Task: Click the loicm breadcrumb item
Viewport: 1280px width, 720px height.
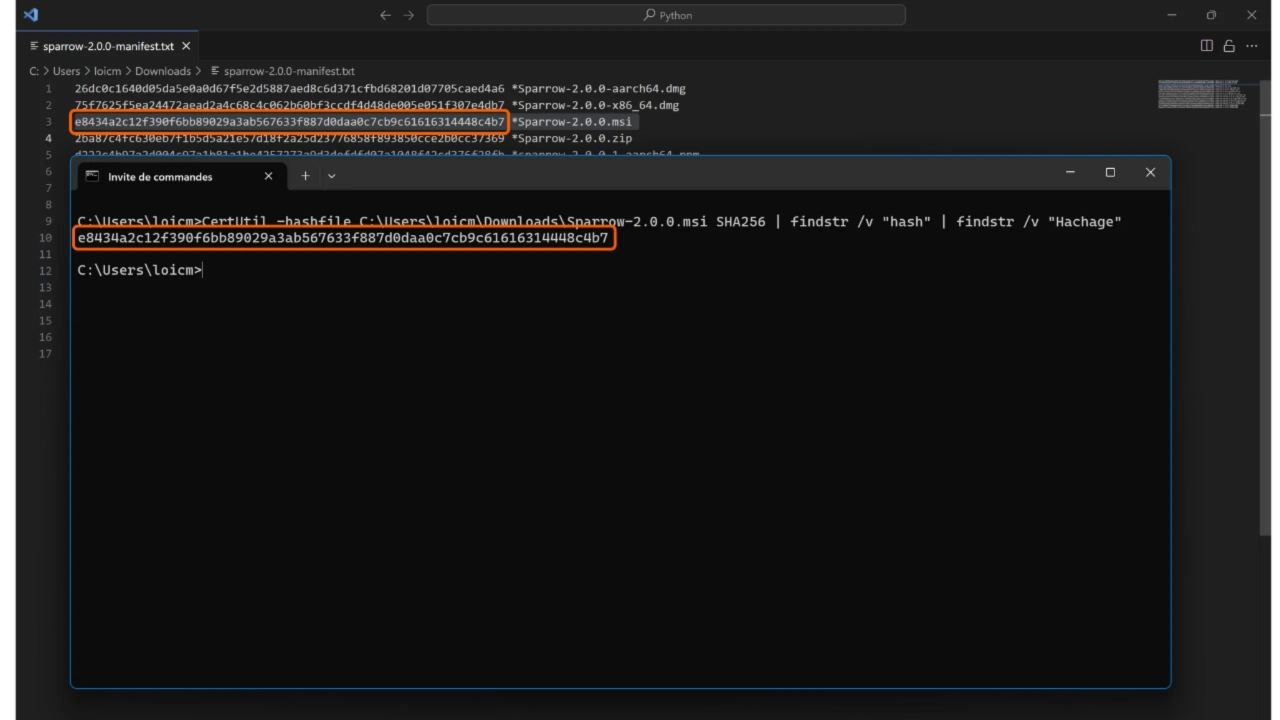Action: (x=107, y=71)
